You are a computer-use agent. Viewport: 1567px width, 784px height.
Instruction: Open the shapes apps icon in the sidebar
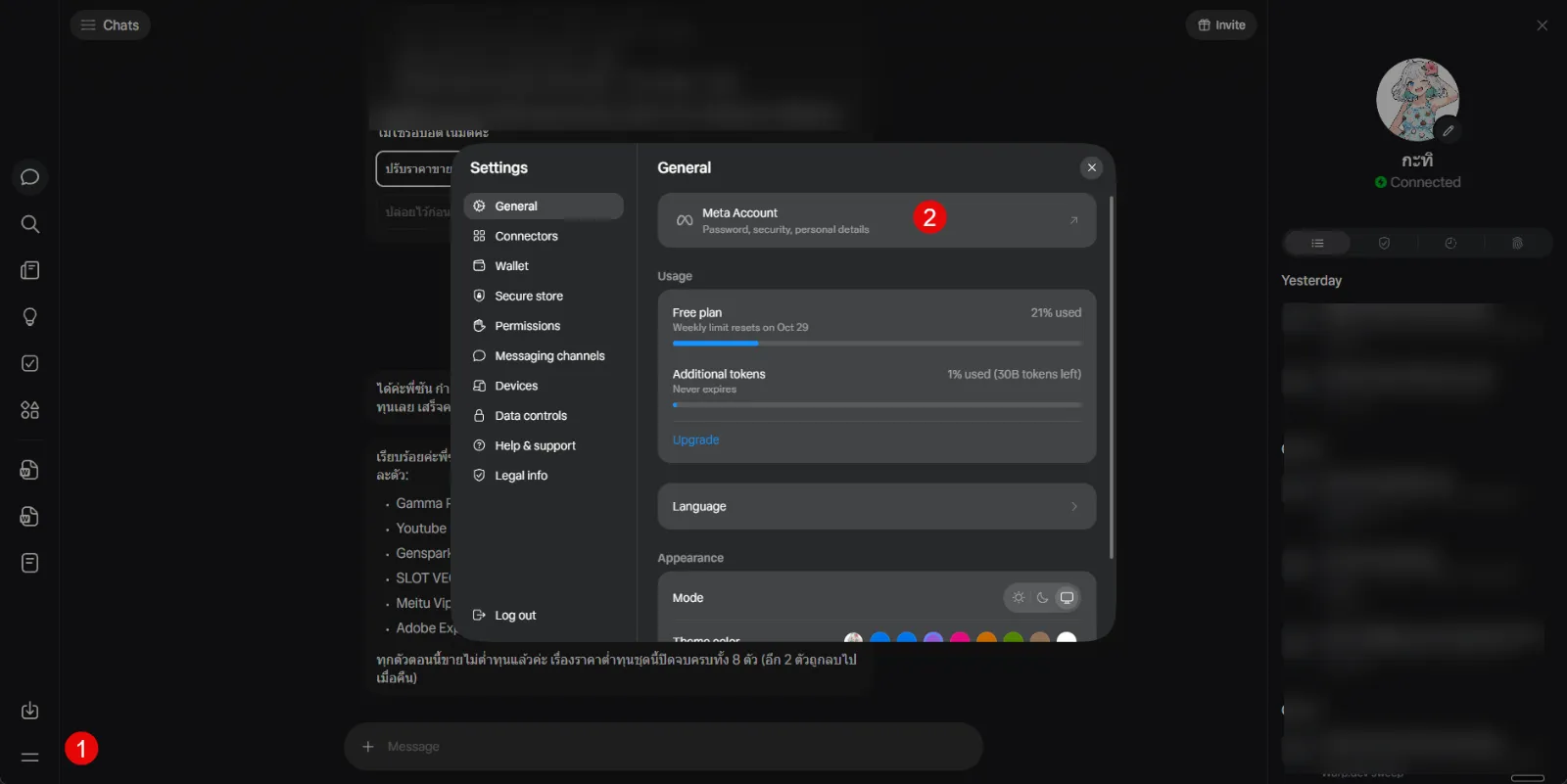coord(29,410)
